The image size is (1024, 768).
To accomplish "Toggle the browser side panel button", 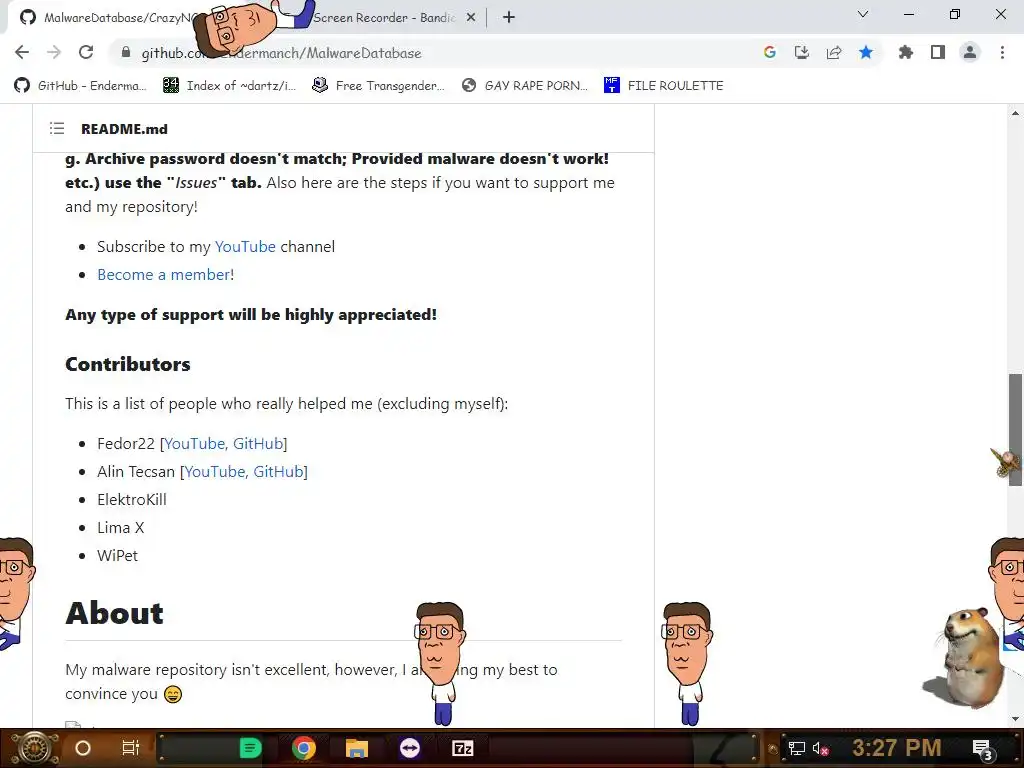I will click(x=938, y=52).
